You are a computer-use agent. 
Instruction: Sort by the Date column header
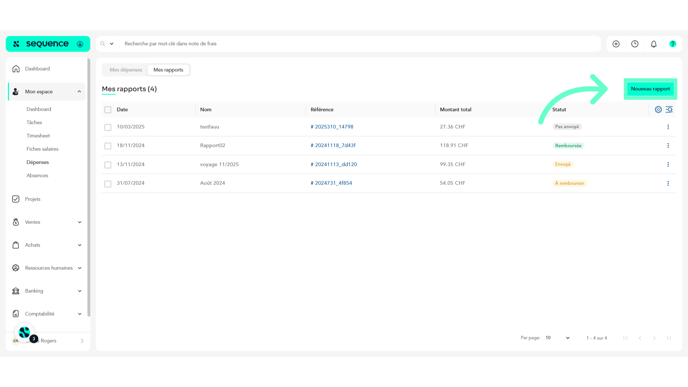(122, 110)
